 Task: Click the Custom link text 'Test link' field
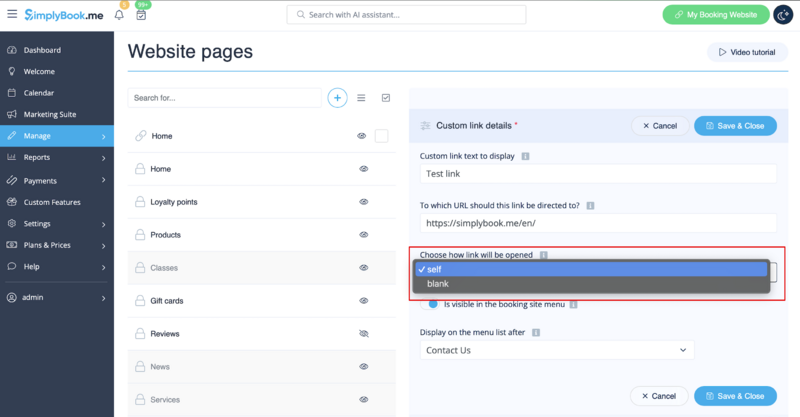598,174
